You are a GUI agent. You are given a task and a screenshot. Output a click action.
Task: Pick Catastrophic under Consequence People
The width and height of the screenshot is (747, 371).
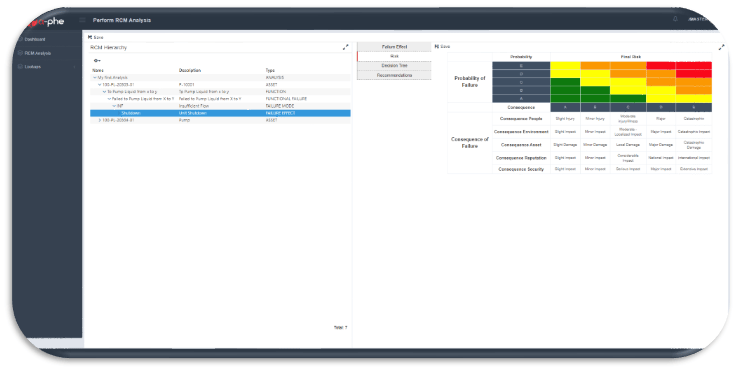694,119
